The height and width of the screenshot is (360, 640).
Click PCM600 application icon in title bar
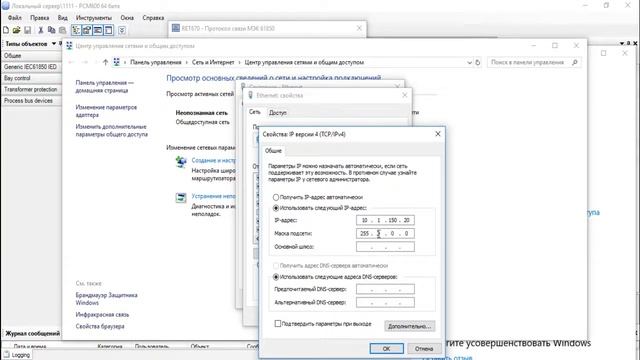pyautogui.click(x=6, y=6)
